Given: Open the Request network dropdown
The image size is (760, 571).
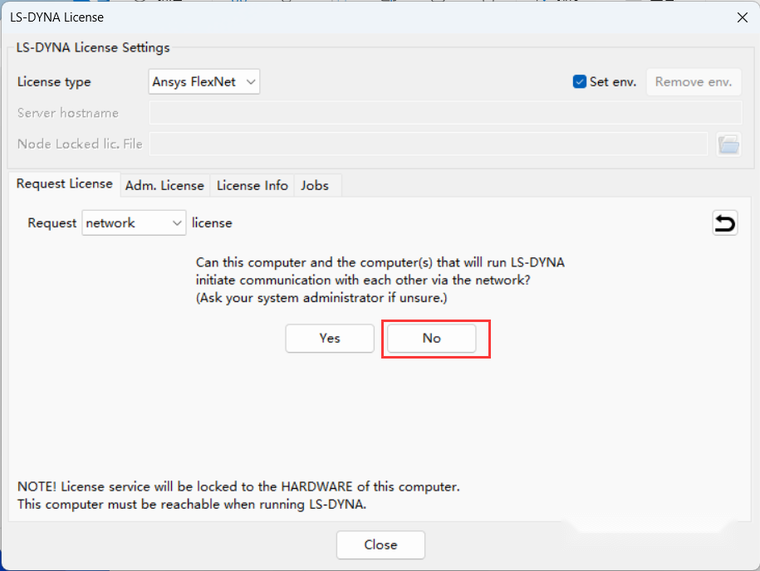Looking at the screenshot, I should pos(134,223).
